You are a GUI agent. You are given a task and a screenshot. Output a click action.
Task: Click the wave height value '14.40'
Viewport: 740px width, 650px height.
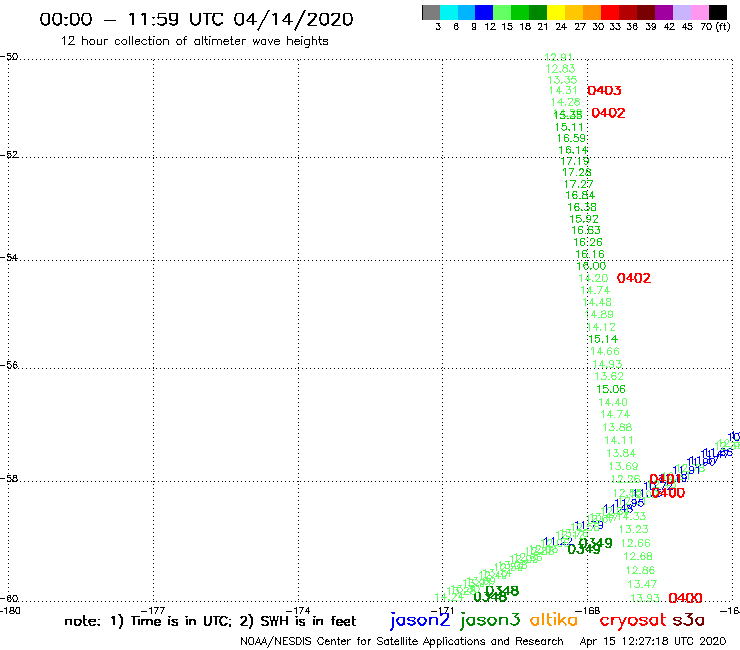click(613, 402)
